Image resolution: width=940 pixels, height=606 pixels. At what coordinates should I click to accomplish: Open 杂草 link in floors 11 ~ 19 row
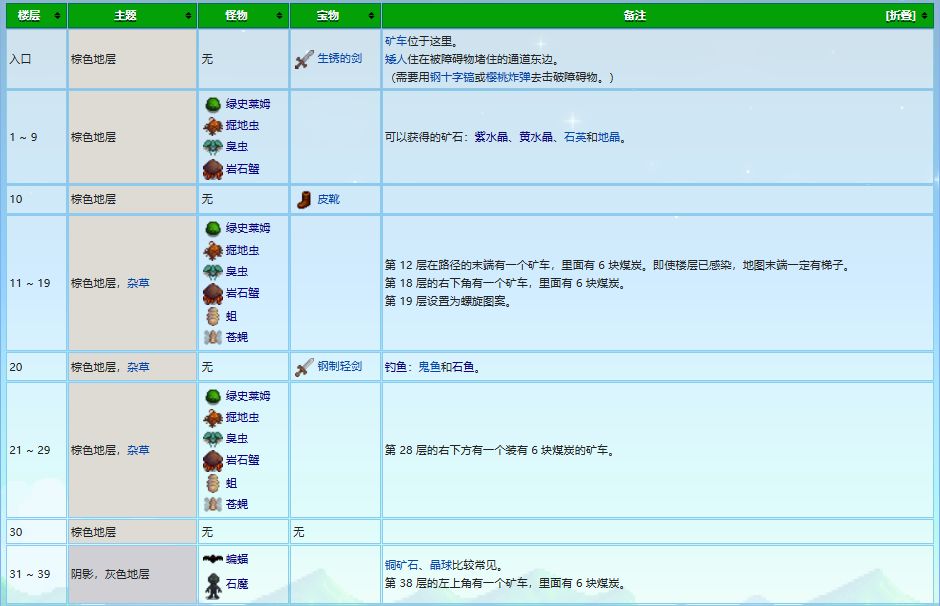[x=138, y=283]
